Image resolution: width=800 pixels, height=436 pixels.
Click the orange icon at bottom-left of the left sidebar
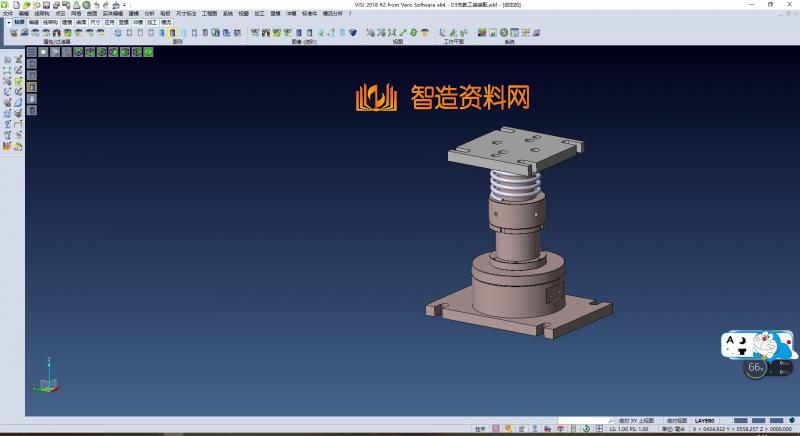coord(7,146)
